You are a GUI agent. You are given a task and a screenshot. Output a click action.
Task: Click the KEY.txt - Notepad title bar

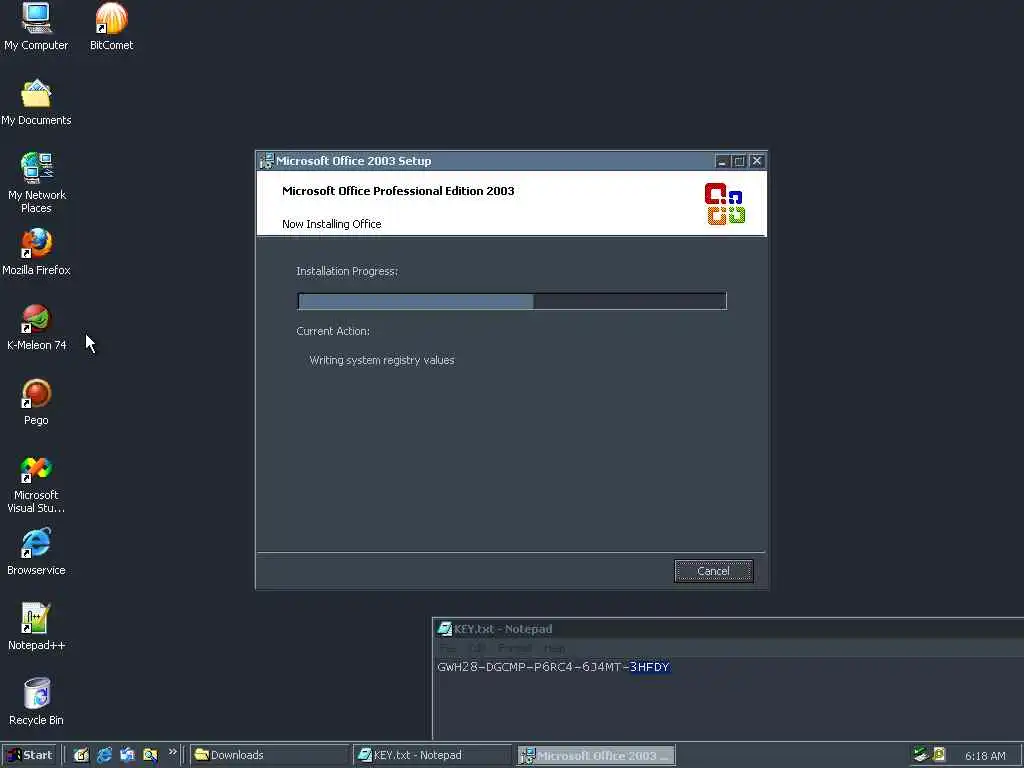tap(728, 629)
